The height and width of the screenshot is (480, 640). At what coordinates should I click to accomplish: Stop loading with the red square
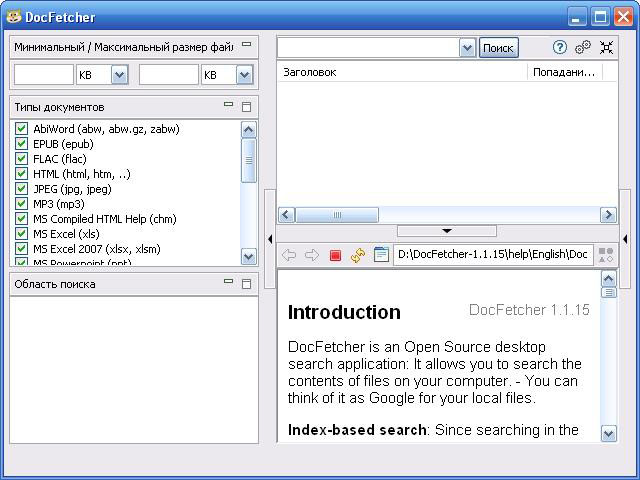[335, 256]
